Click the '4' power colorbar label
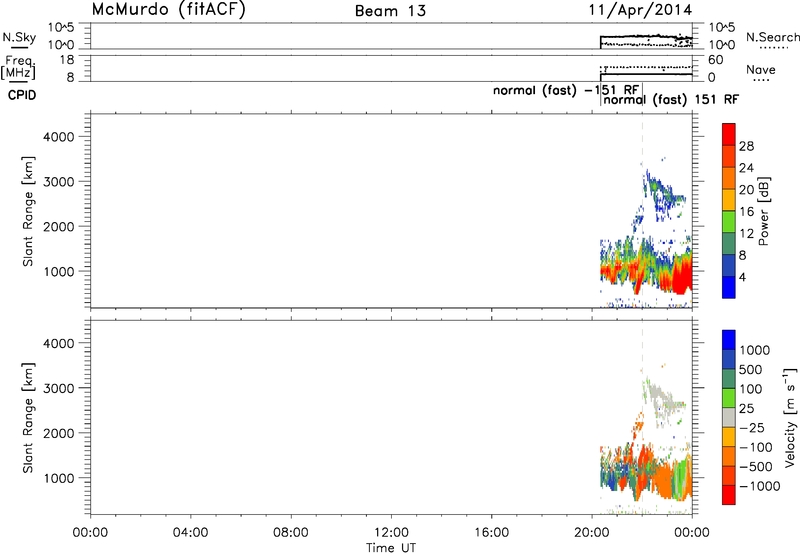 [743, 277]
